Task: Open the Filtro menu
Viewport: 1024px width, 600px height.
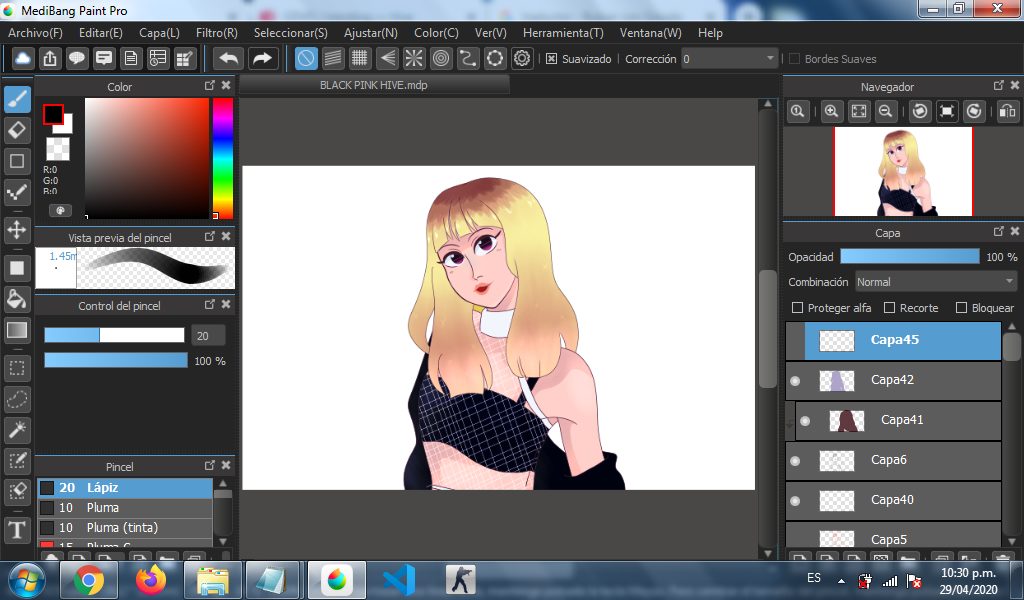Action: [217, 33]
